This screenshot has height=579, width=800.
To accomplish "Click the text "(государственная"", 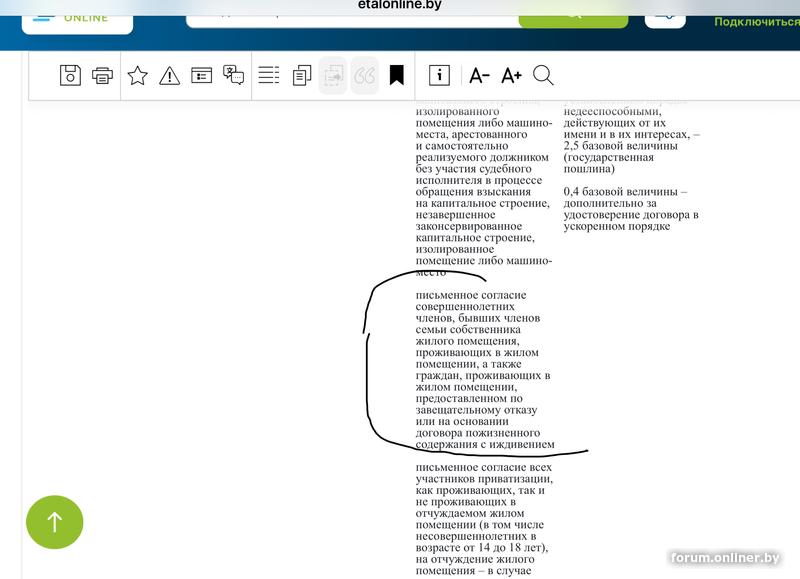I will click(609, 157).
